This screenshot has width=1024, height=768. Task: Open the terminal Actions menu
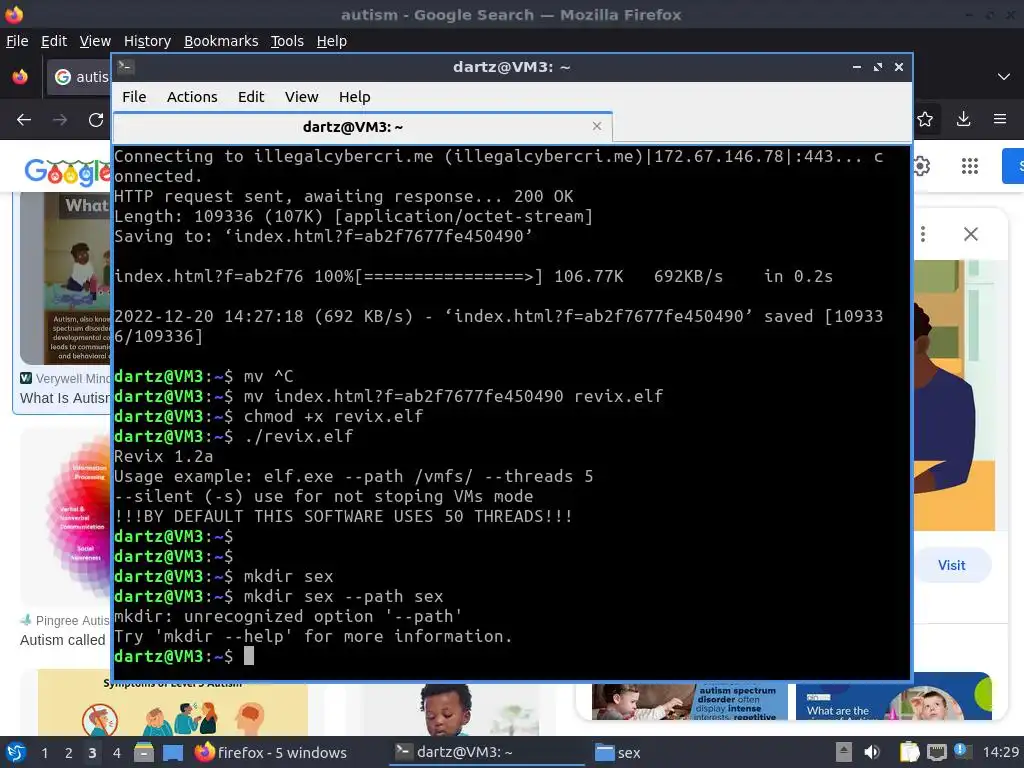(x=192, y=97)
